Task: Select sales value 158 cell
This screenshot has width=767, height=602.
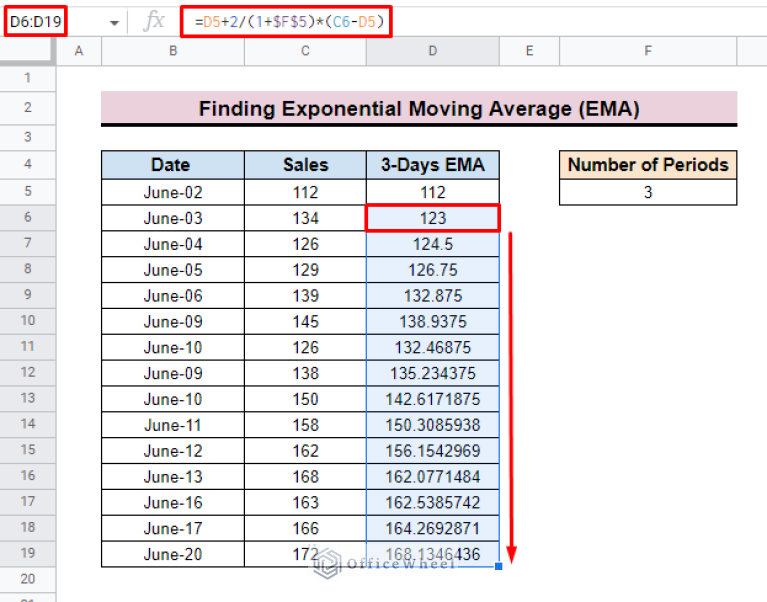Action: [x=305, y=425]
